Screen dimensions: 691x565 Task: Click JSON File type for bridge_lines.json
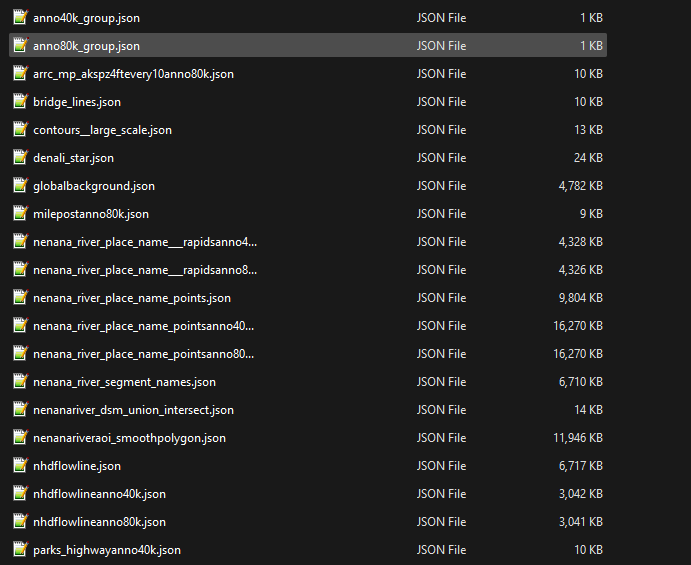441,102
